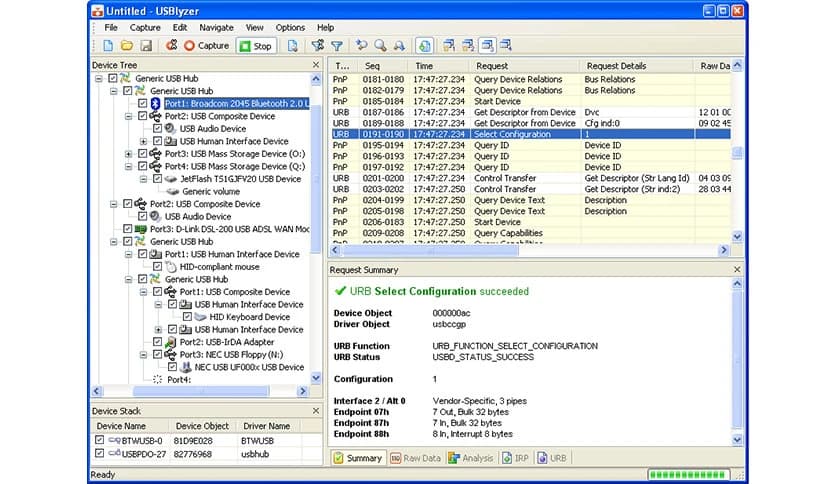Click the Capture toolbar button
This screenshot has width=836, height=484.
pos(206,46)
